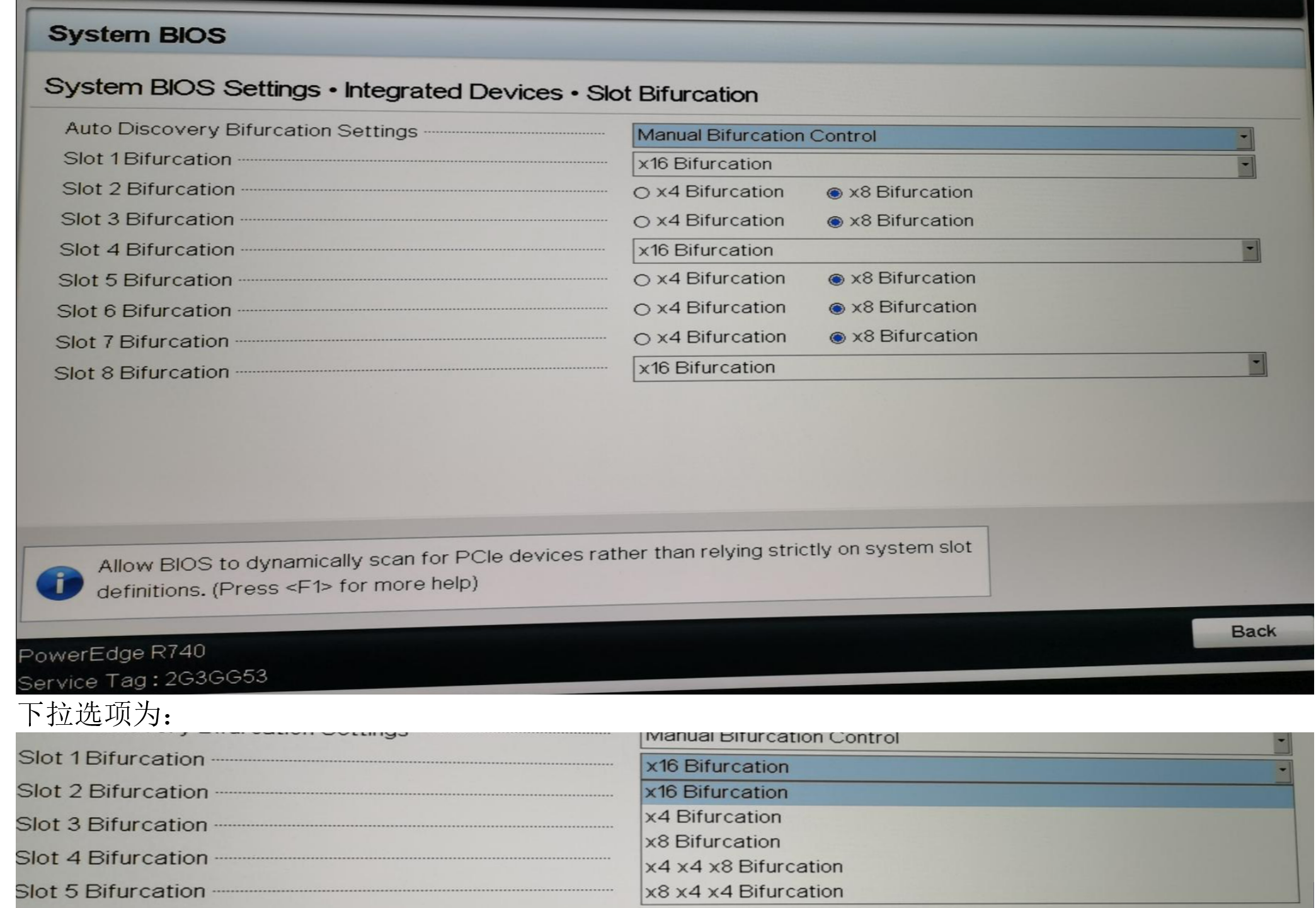Click the Slot 6 Bifurcation label

(144, 310)
